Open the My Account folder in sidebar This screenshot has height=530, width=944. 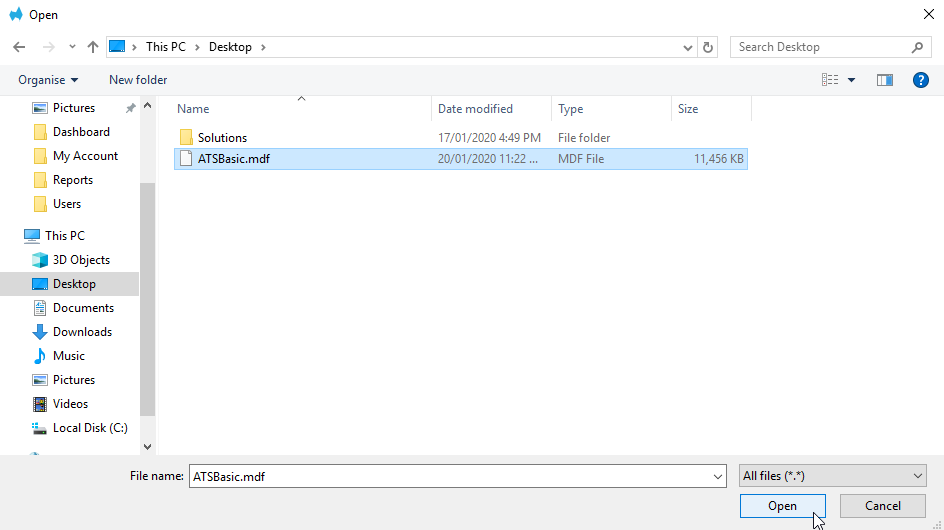[85, 156]
